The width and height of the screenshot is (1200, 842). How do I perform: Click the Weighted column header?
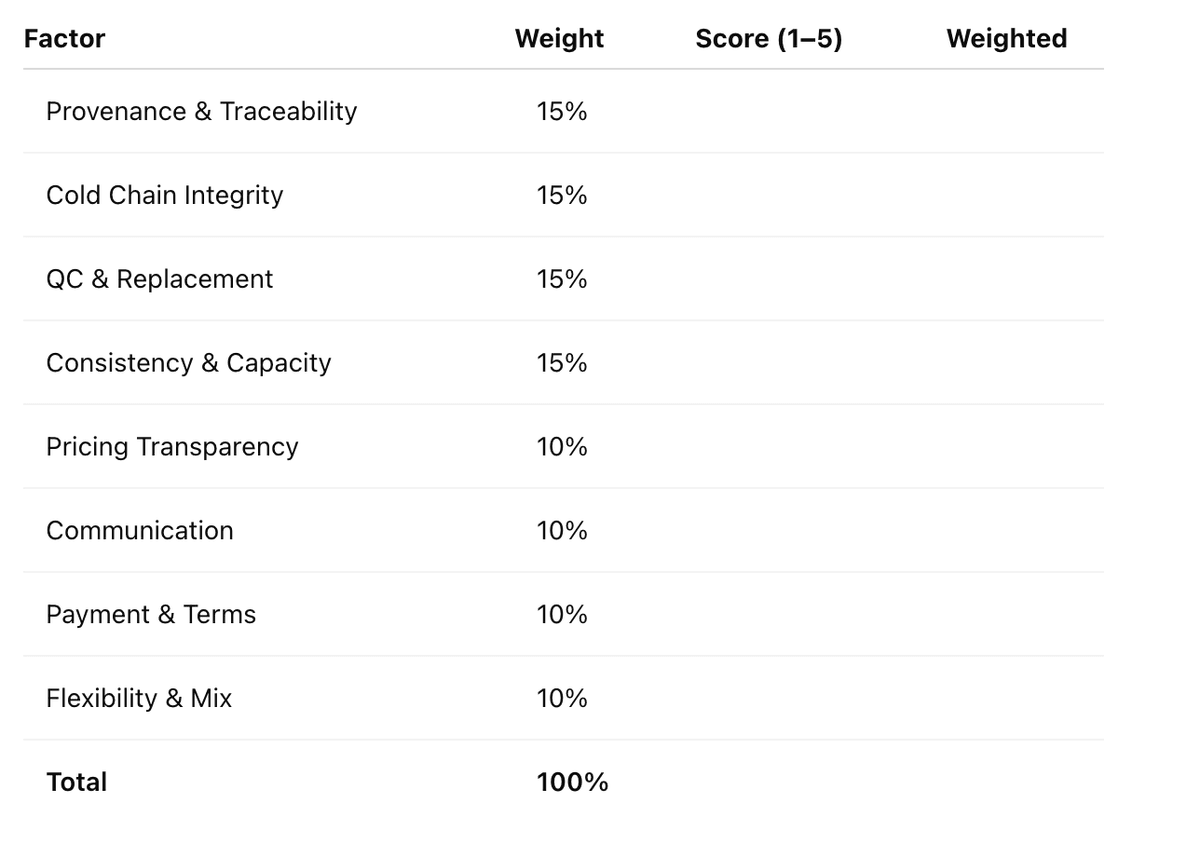tap(1006, 39)
